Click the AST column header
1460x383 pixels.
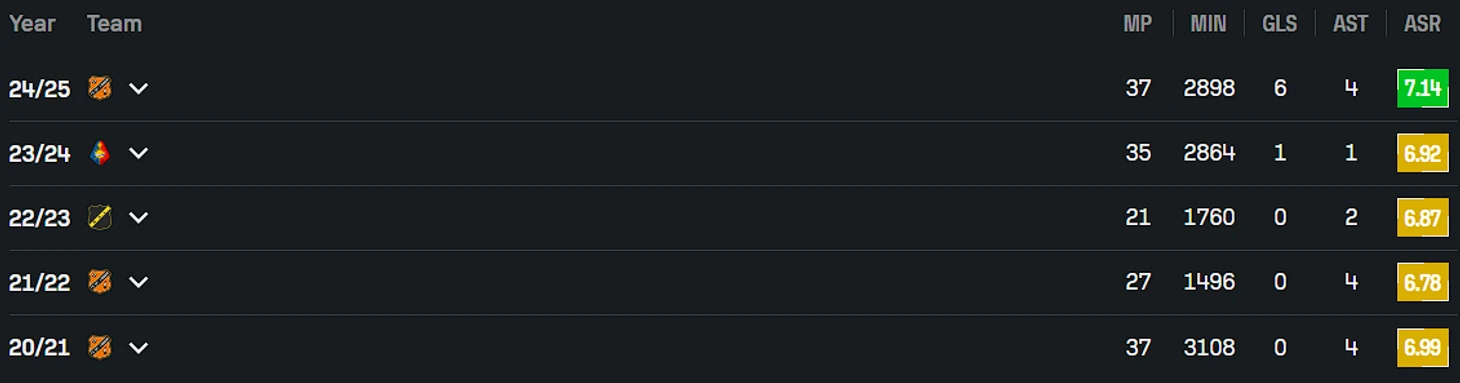pos(1350,24)
